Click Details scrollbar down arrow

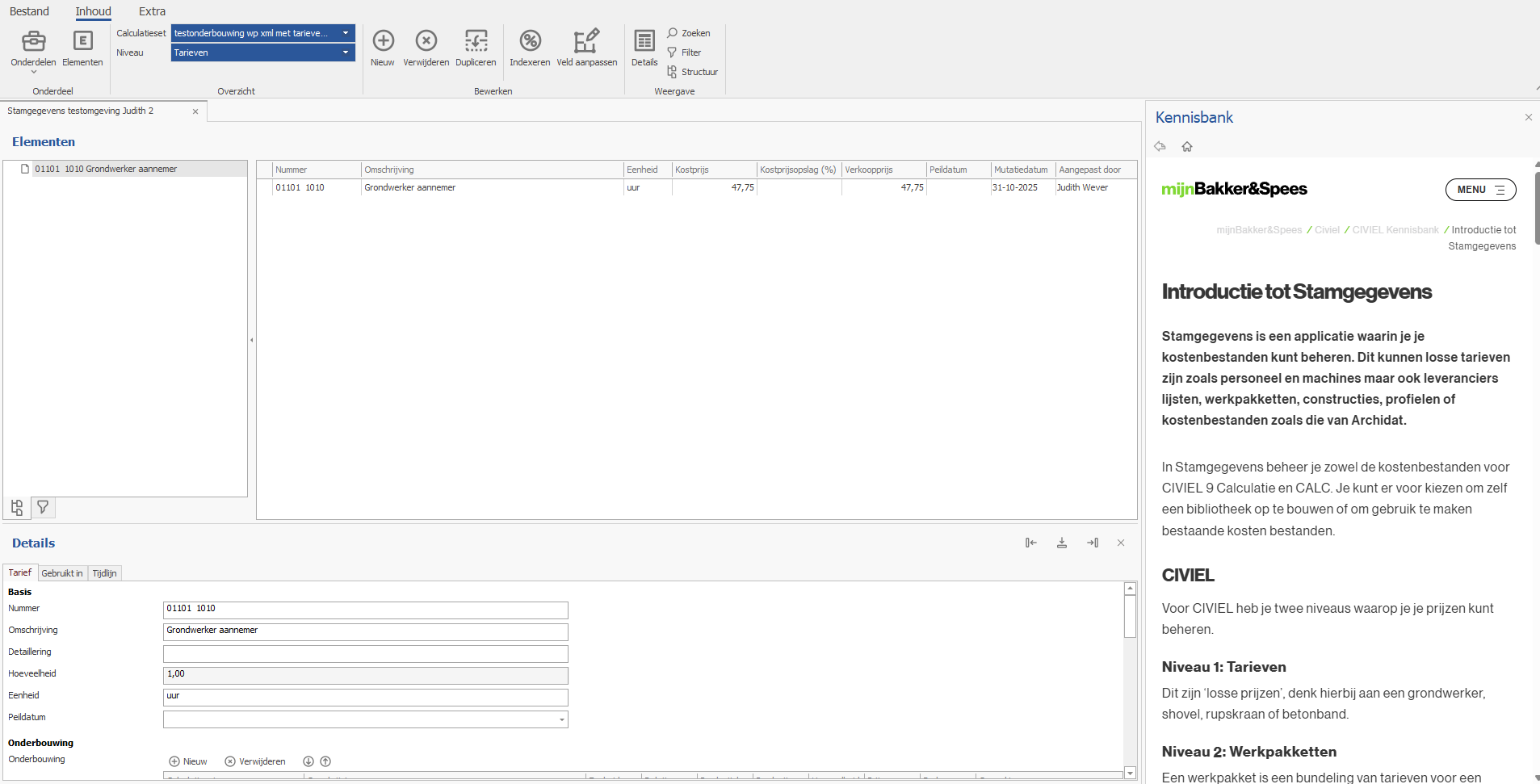pyautogui.click(x=1130, y=773)
